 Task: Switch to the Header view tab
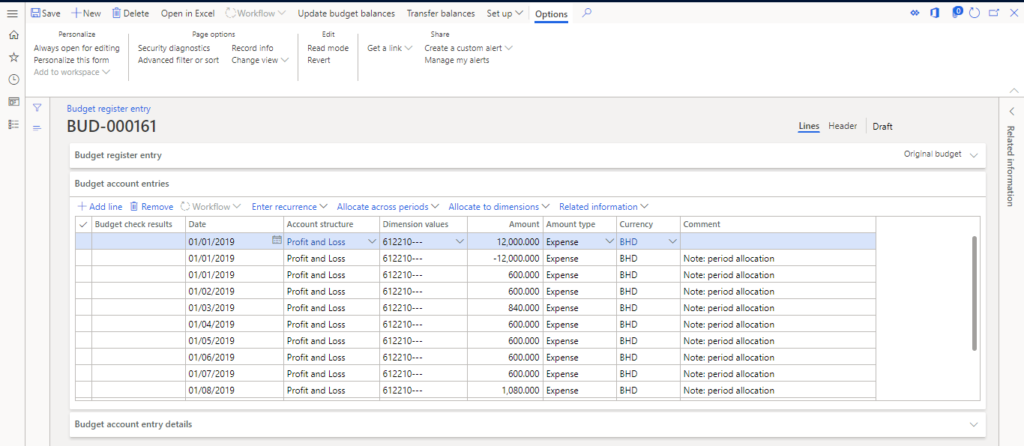pyautogui.click(x=842, y=126)
